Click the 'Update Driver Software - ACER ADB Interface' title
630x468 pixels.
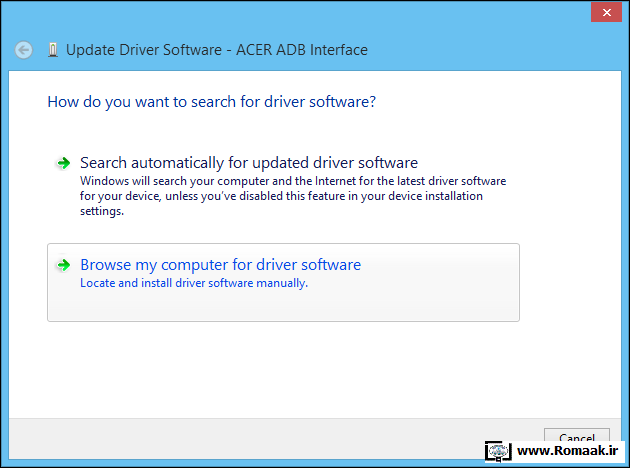(x=217, y=50)
